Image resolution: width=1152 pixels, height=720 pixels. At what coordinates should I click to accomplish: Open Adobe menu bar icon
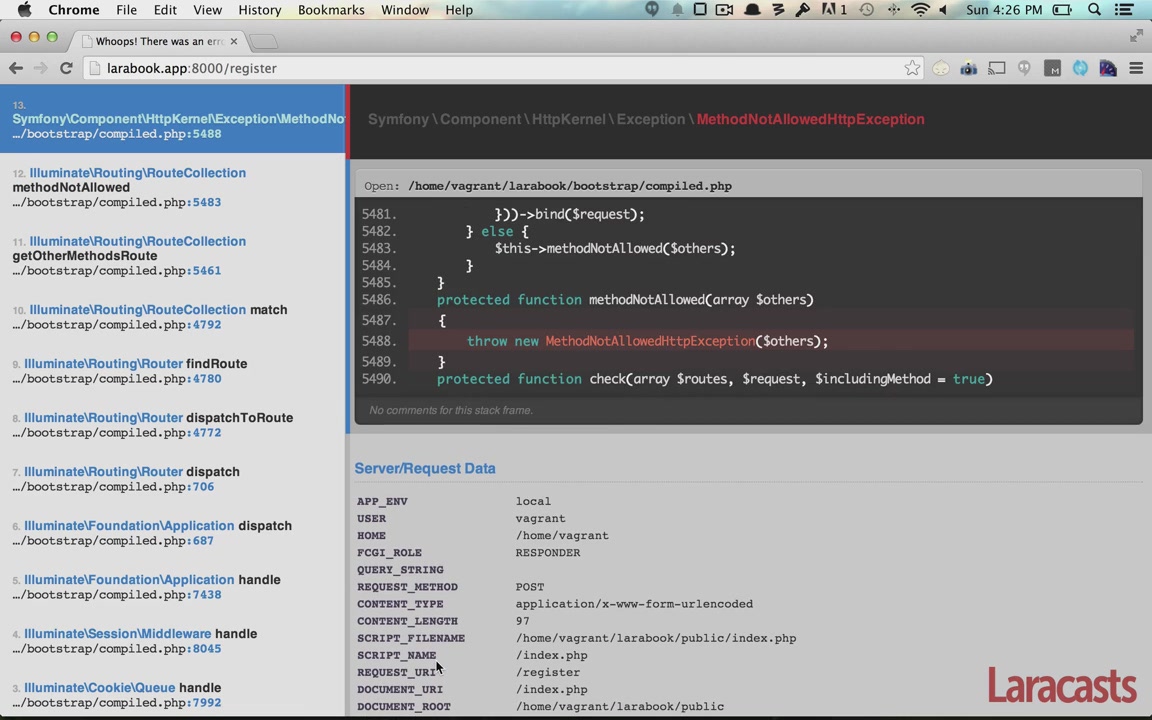pos(834,10)
